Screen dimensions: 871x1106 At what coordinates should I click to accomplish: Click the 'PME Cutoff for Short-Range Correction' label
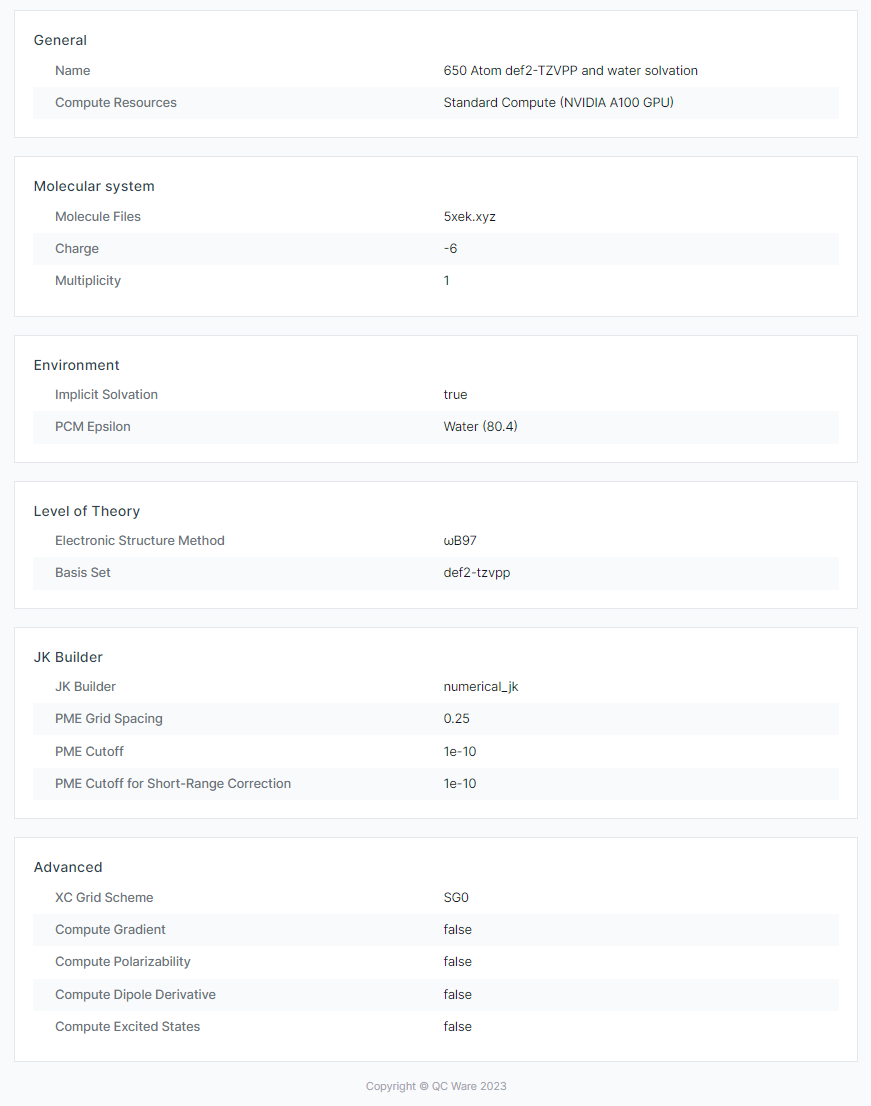(x=173, y=784)
